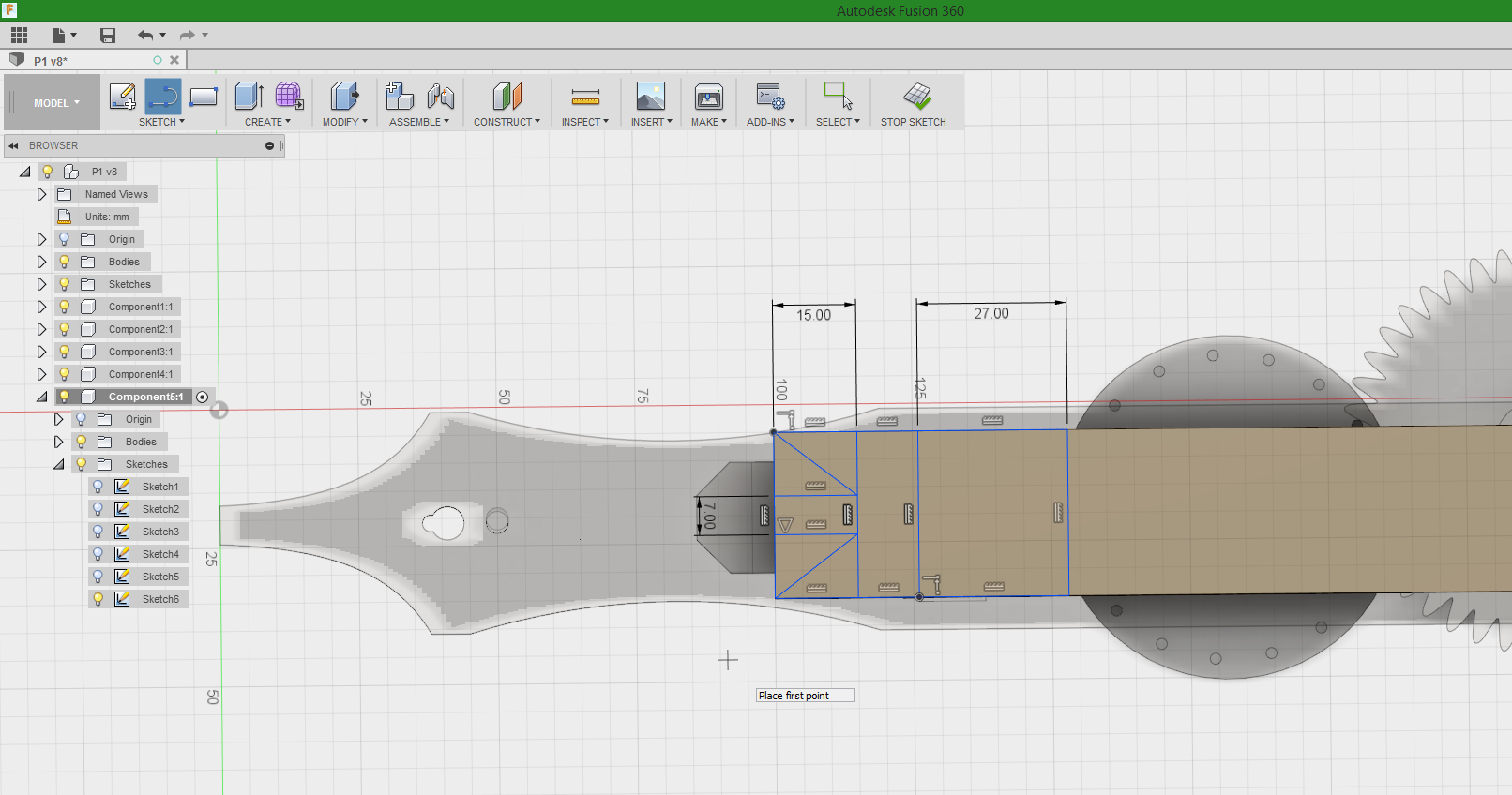Toggle visibility of top-level Origin folder
Viewport: 1512px width, 795px height.
pyautogui.click(x=64, y=239)
